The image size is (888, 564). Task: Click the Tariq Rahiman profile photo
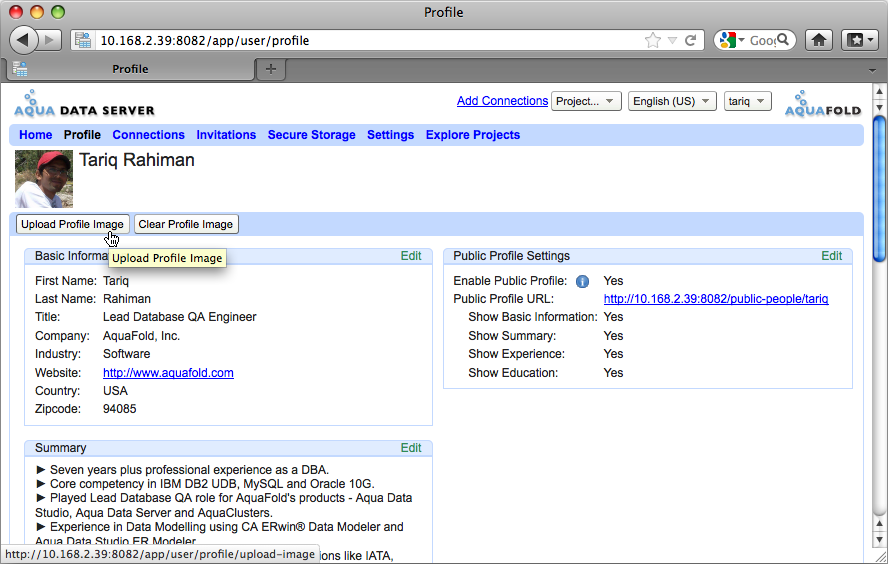(44, 179)
